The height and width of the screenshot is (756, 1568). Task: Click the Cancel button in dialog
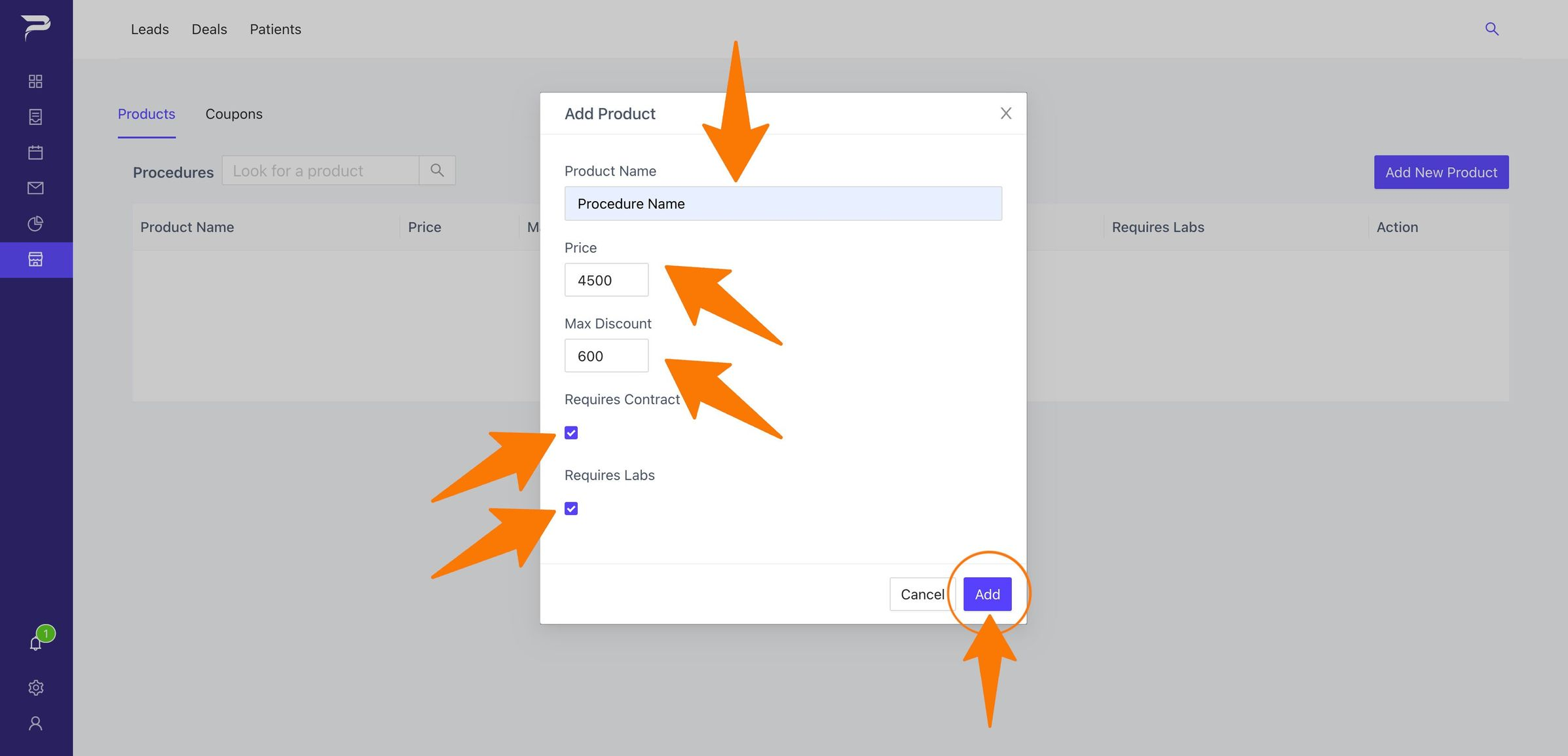click(x=922, y=594)
